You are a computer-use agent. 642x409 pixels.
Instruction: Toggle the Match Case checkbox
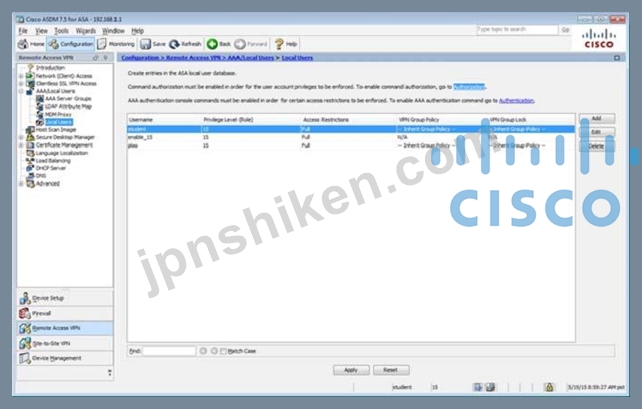click(x=223, y=351)
